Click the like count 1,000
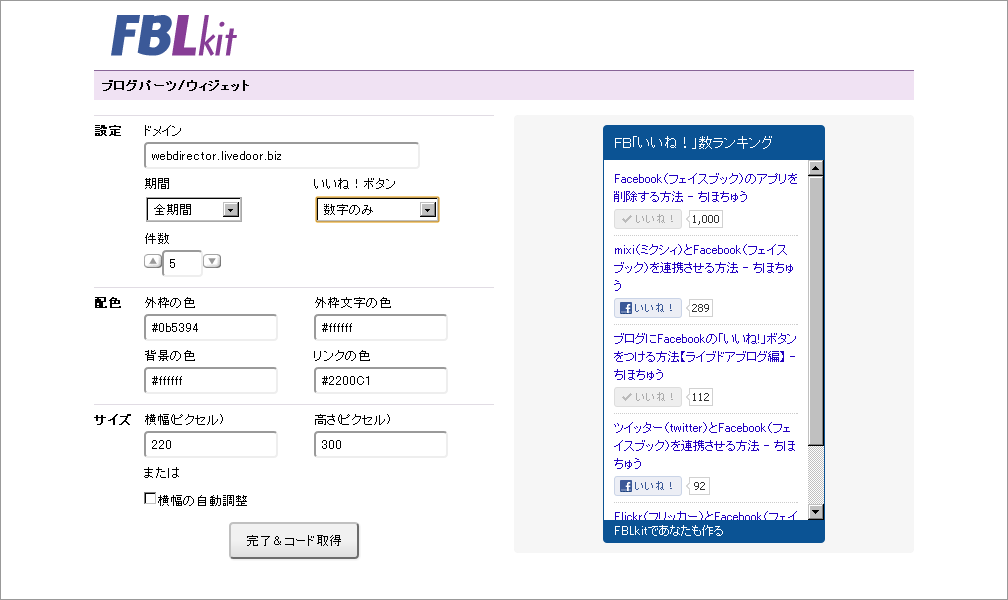 coord(705,219)
